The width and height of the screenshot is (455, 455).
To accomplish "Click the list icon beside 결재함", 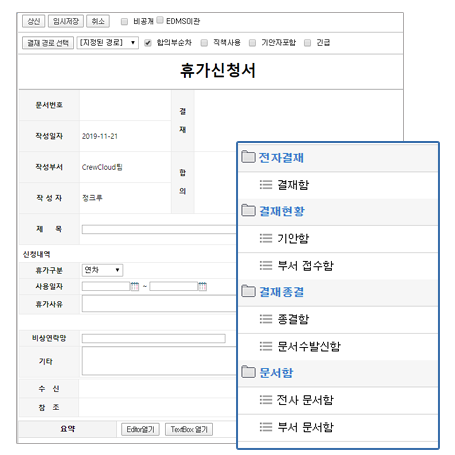I will point(266,184).
